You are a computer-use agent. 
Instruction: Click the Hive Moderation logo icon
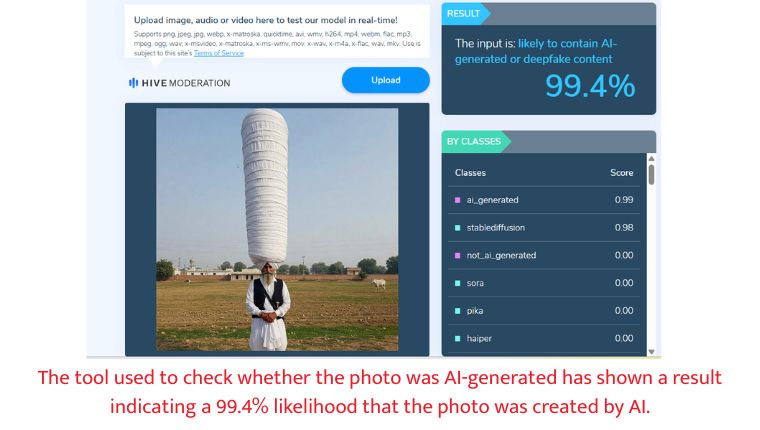tap(133, 83)
